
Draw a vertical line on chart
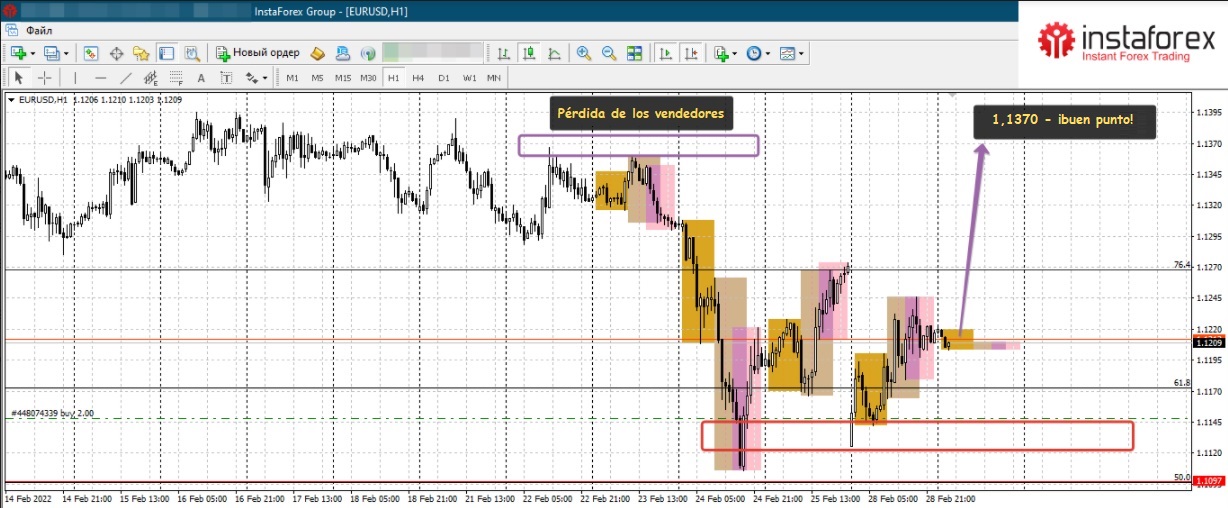pyautogui.click(x=75, y=78)
